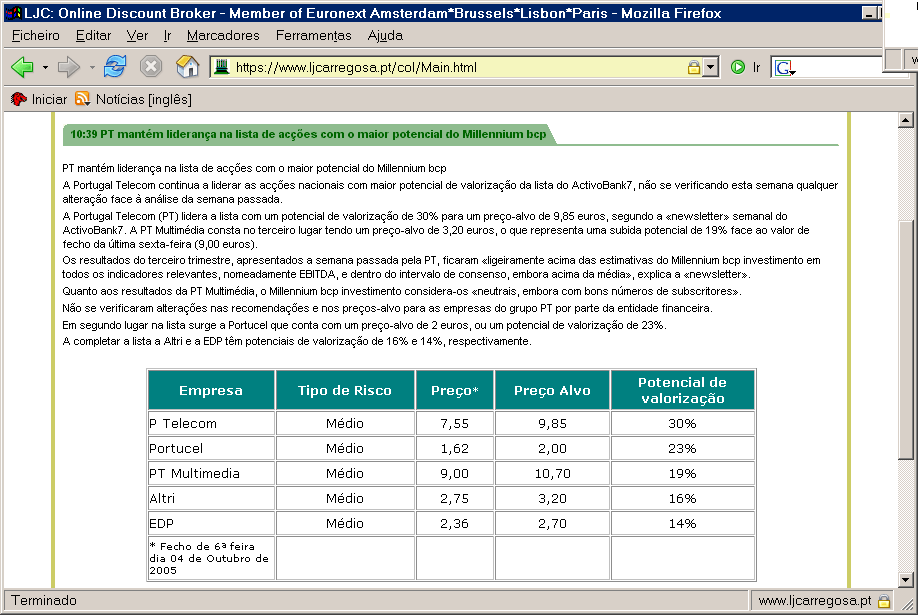This screenshot has height=615, width=918.
Task: Click the 10:39 PT mantém liderança headline tab
Action: click(308, 134)
